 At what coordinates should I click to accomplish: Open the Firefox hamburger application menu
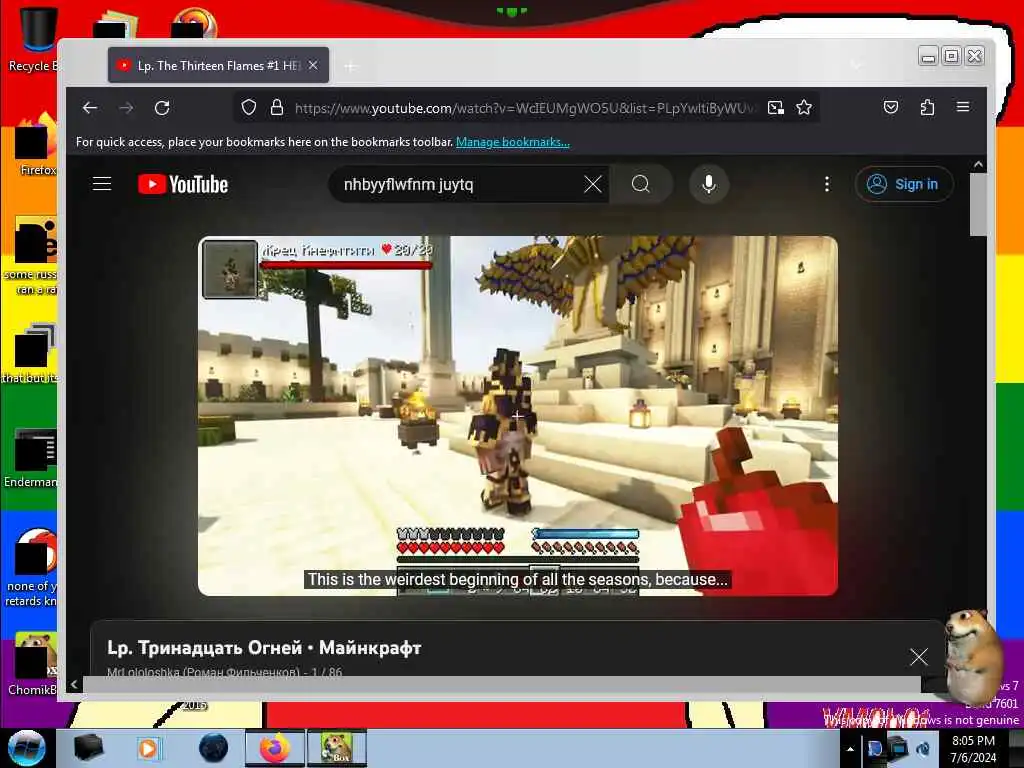pos(963,107)
